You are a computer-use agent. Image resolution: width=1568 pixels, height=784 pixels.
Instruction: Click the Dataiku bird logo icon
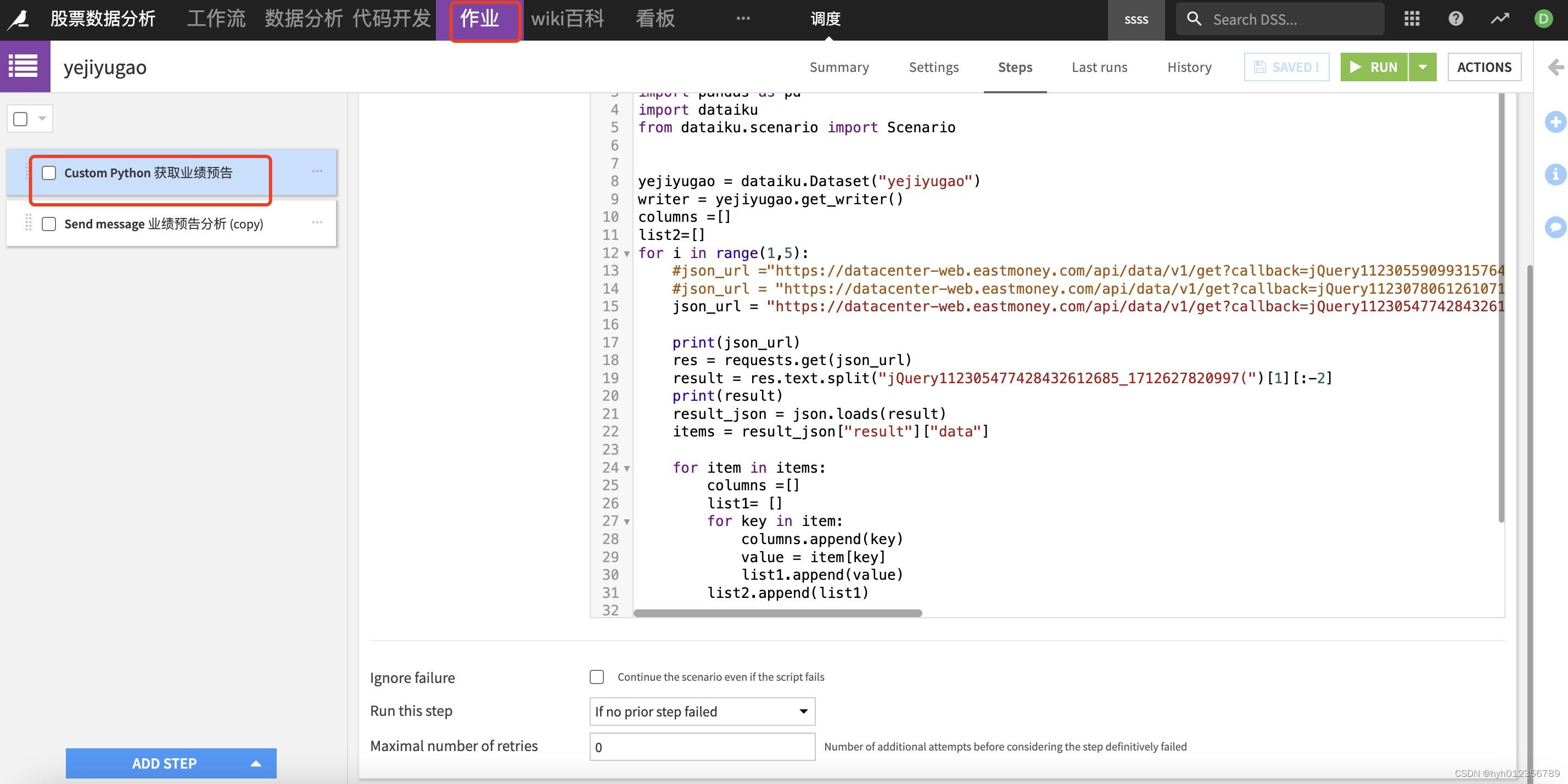18,19
